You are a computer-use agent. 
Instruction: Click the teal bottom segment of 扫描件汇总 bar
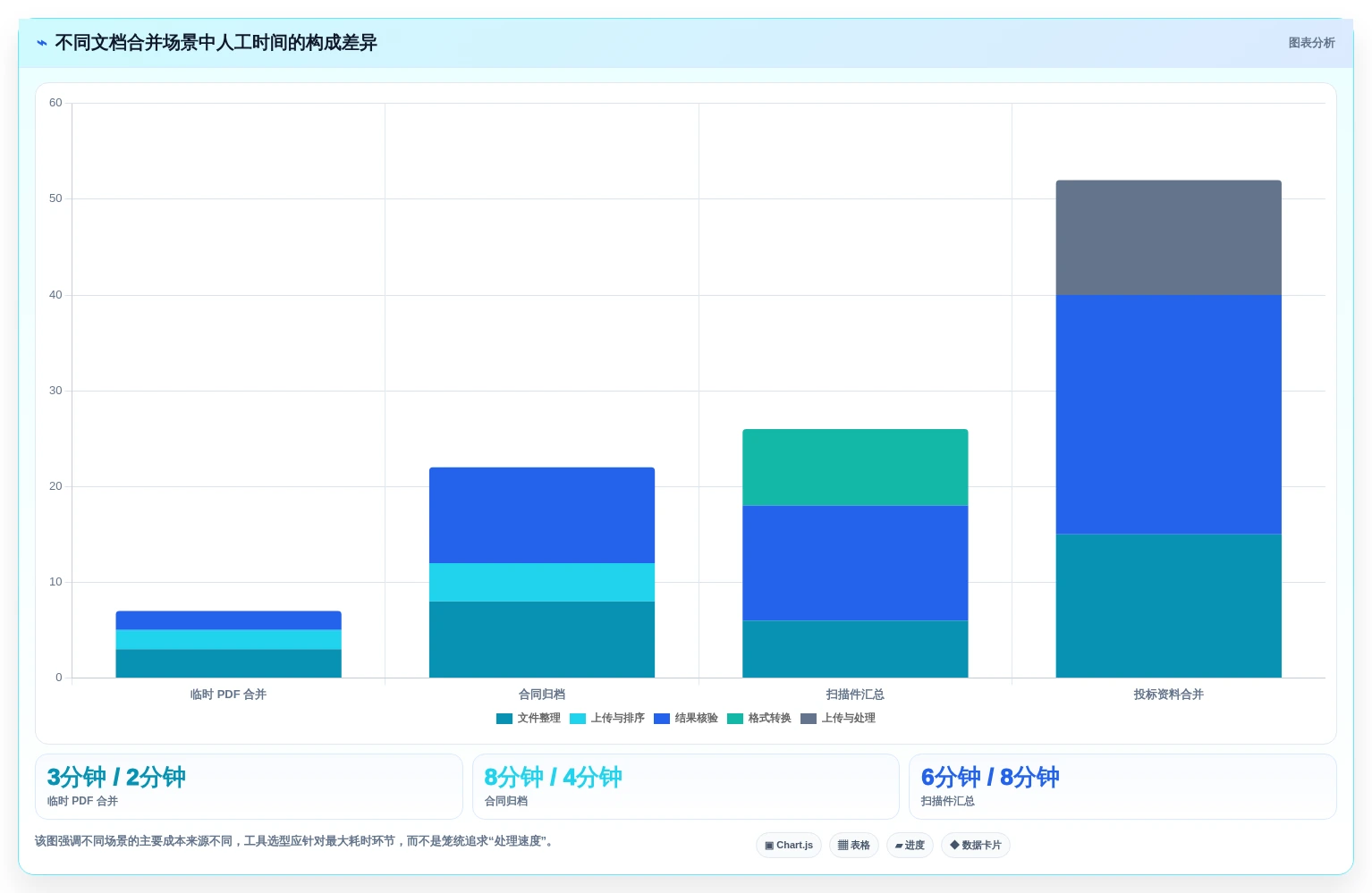(x=855, y=649)
